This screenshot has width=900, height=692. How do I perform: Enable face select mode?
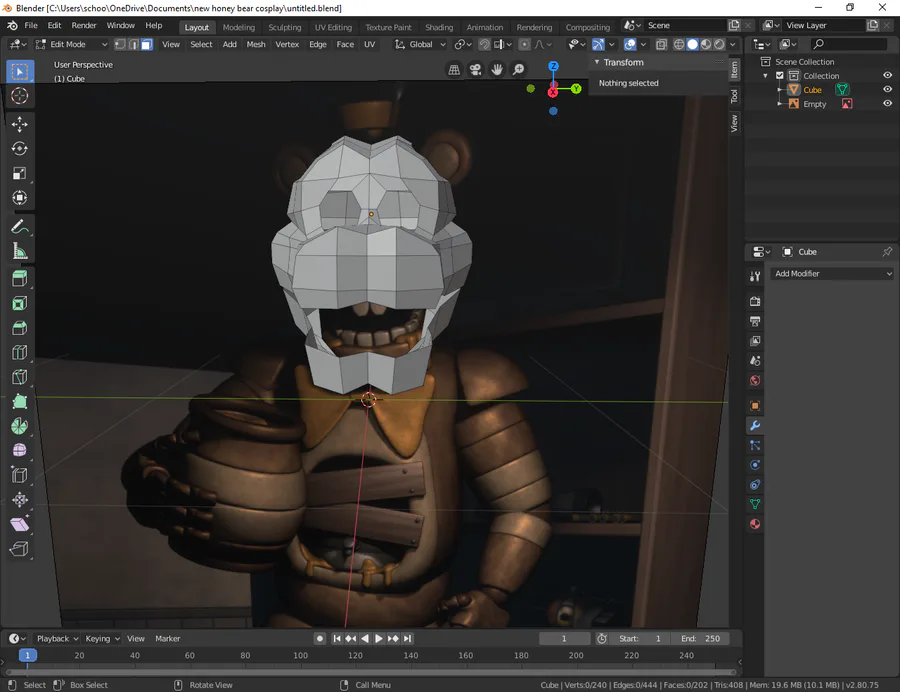pyautogui.click(x=147, y=44)
